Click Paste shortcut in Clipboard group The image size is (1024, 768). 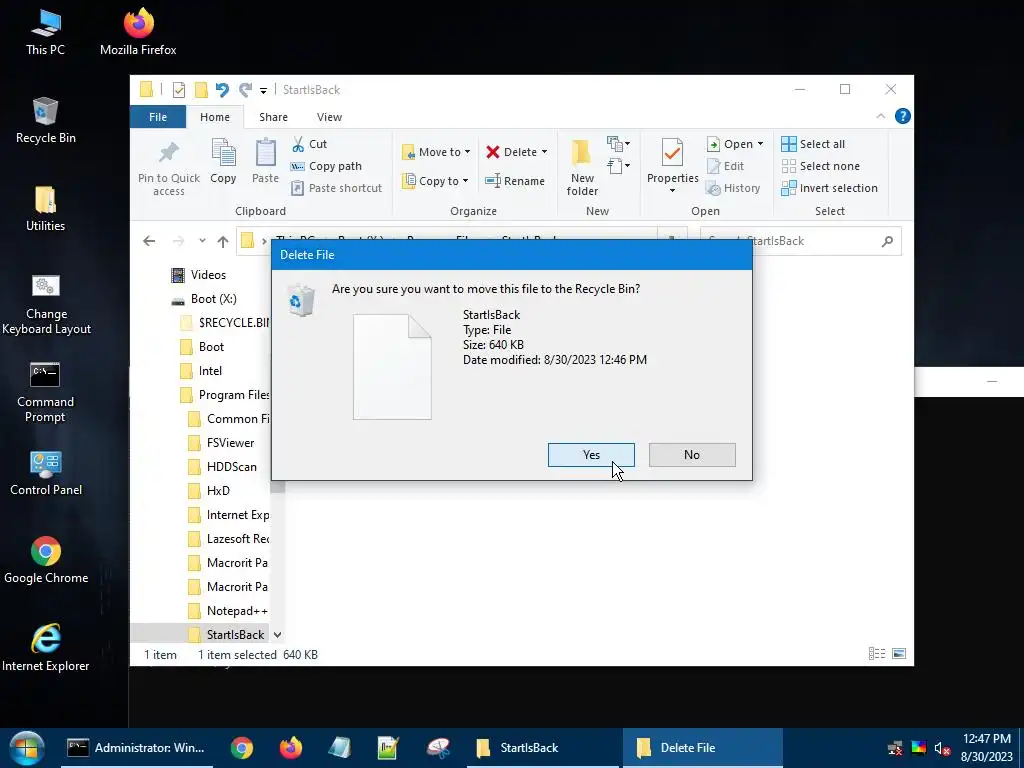[336, 188]
